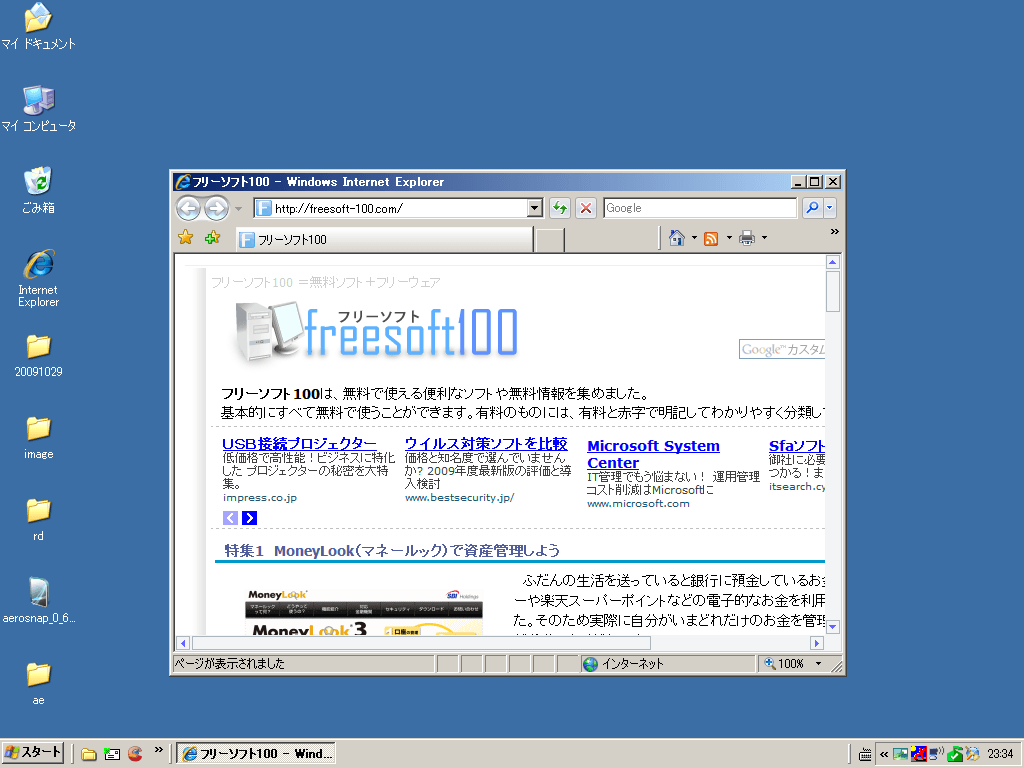Expand the Print dropdown arrow
The width and height of the screenshot is (1024, 768).
coord(765,238)
